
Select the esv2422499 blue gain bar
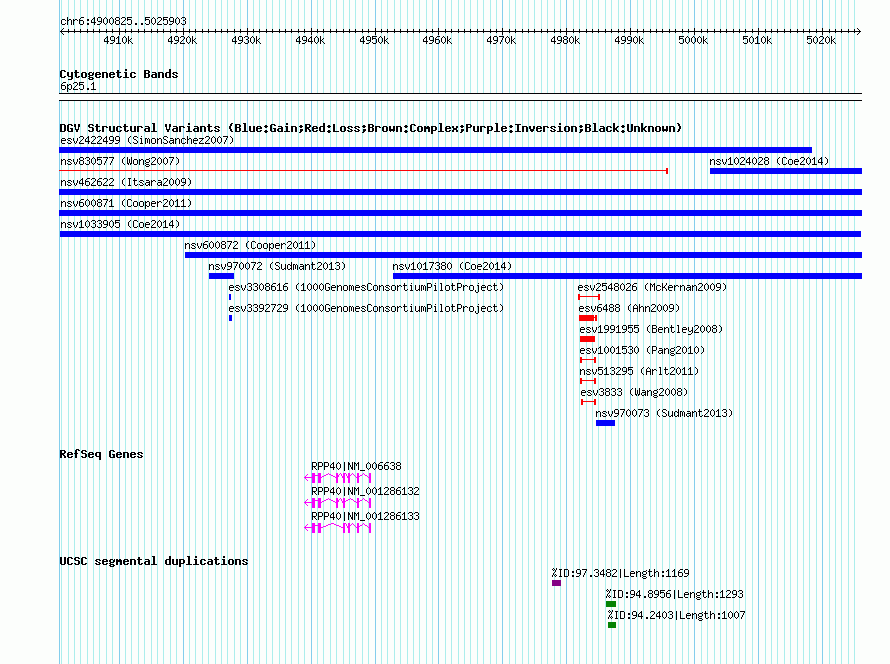pos(435,150)
